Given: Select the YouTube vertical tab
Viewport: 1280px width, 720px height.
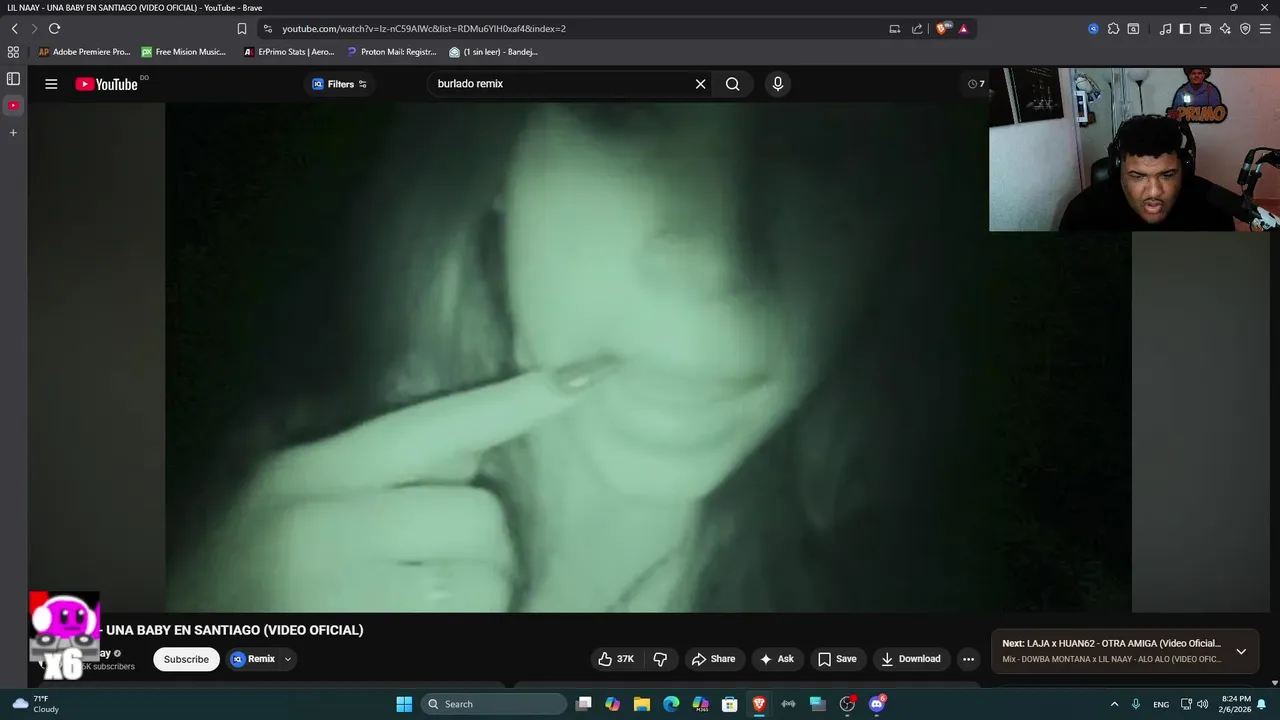Looking at the screenshot, I should [x=13, y=105].
